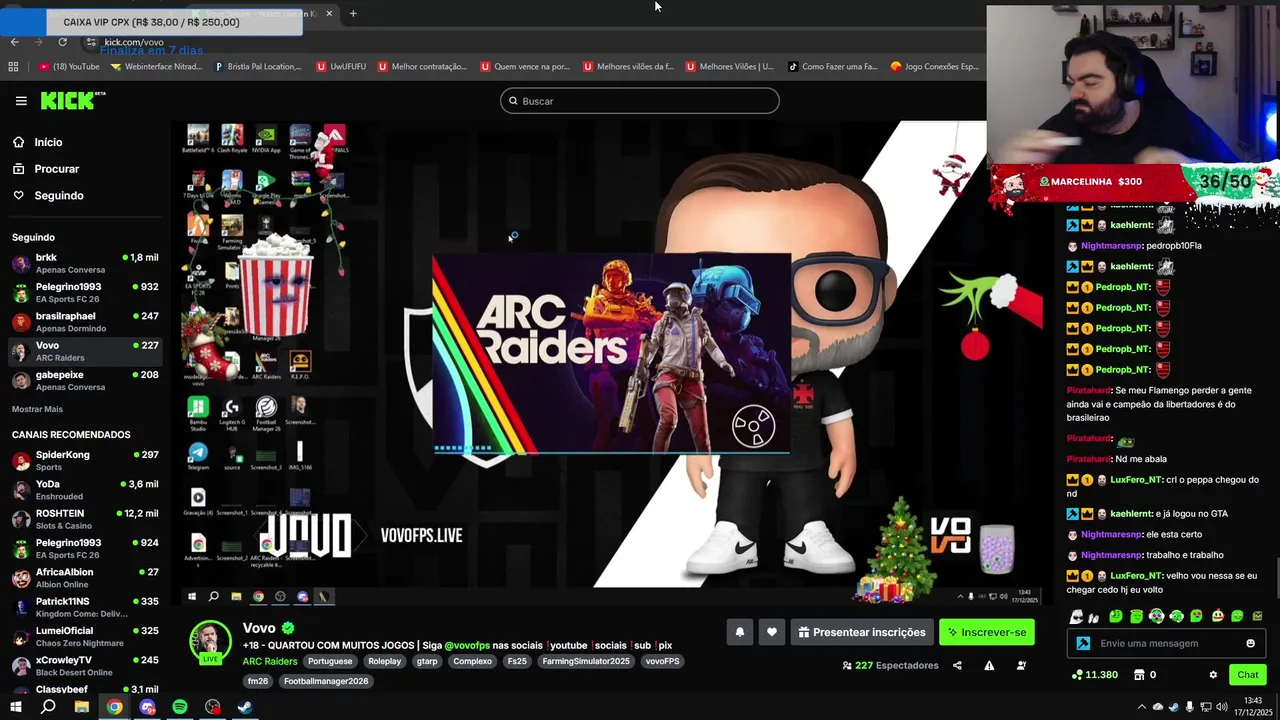Click the volume speaker tray icon
The width and height of the screenshot is (1280, 720).
coord(1221,707)
